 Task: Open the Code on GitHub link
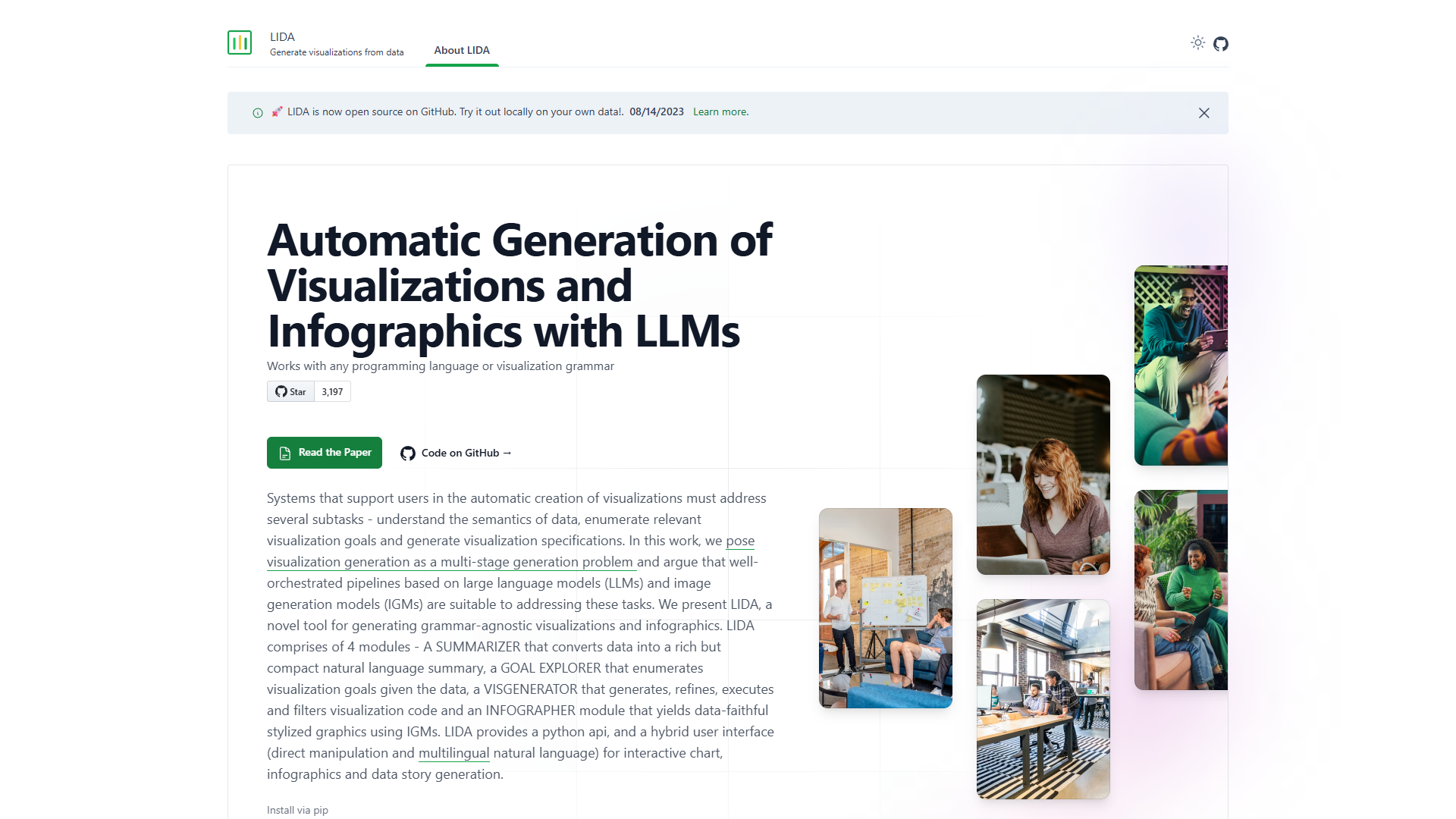pyautogui.click(x=456, y=453)
